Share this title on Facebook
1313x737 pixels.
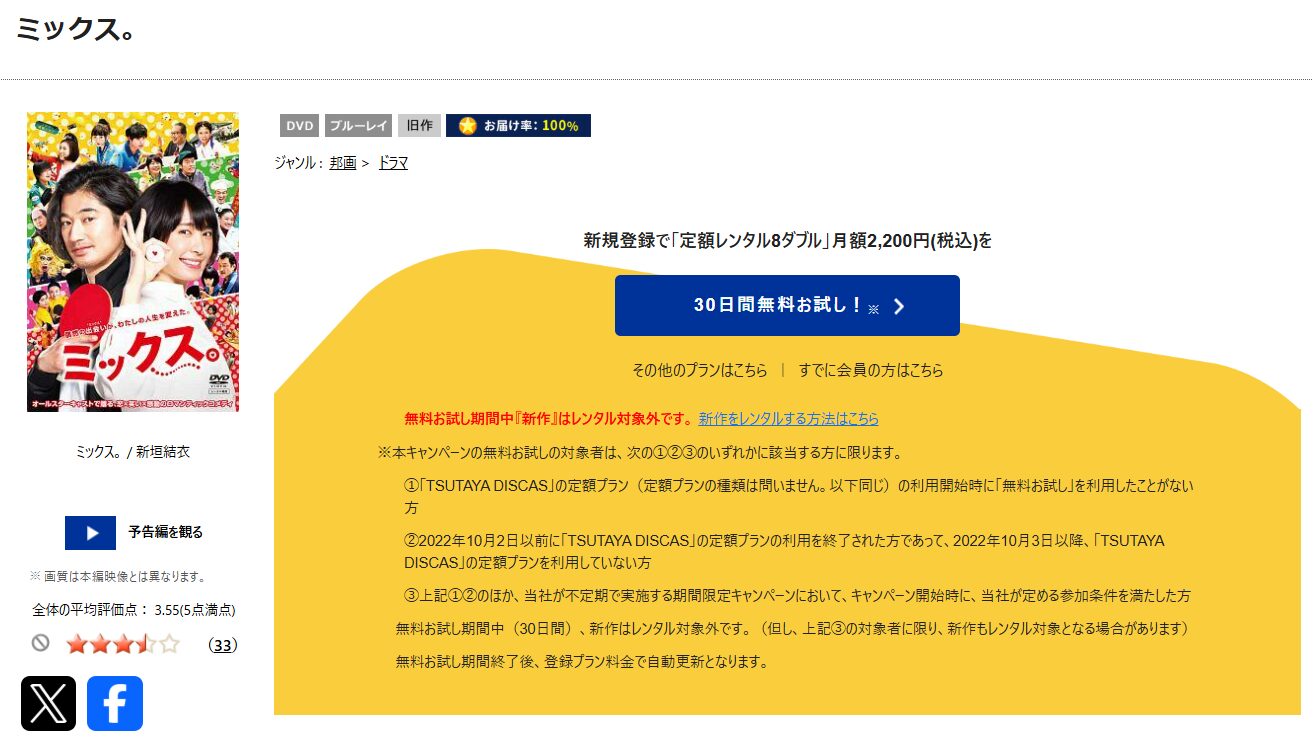[x=115, y=703]
